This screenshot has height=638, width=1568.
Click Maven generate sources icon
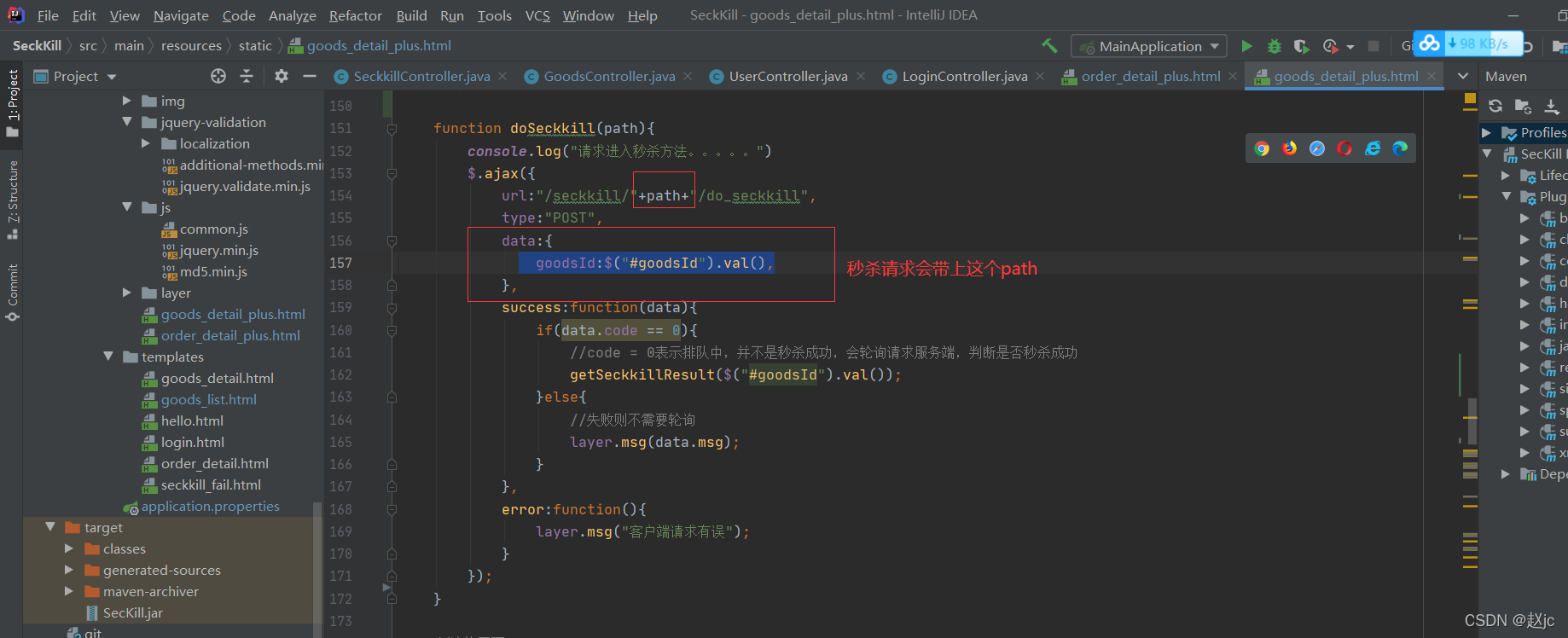click(1523, 106)
